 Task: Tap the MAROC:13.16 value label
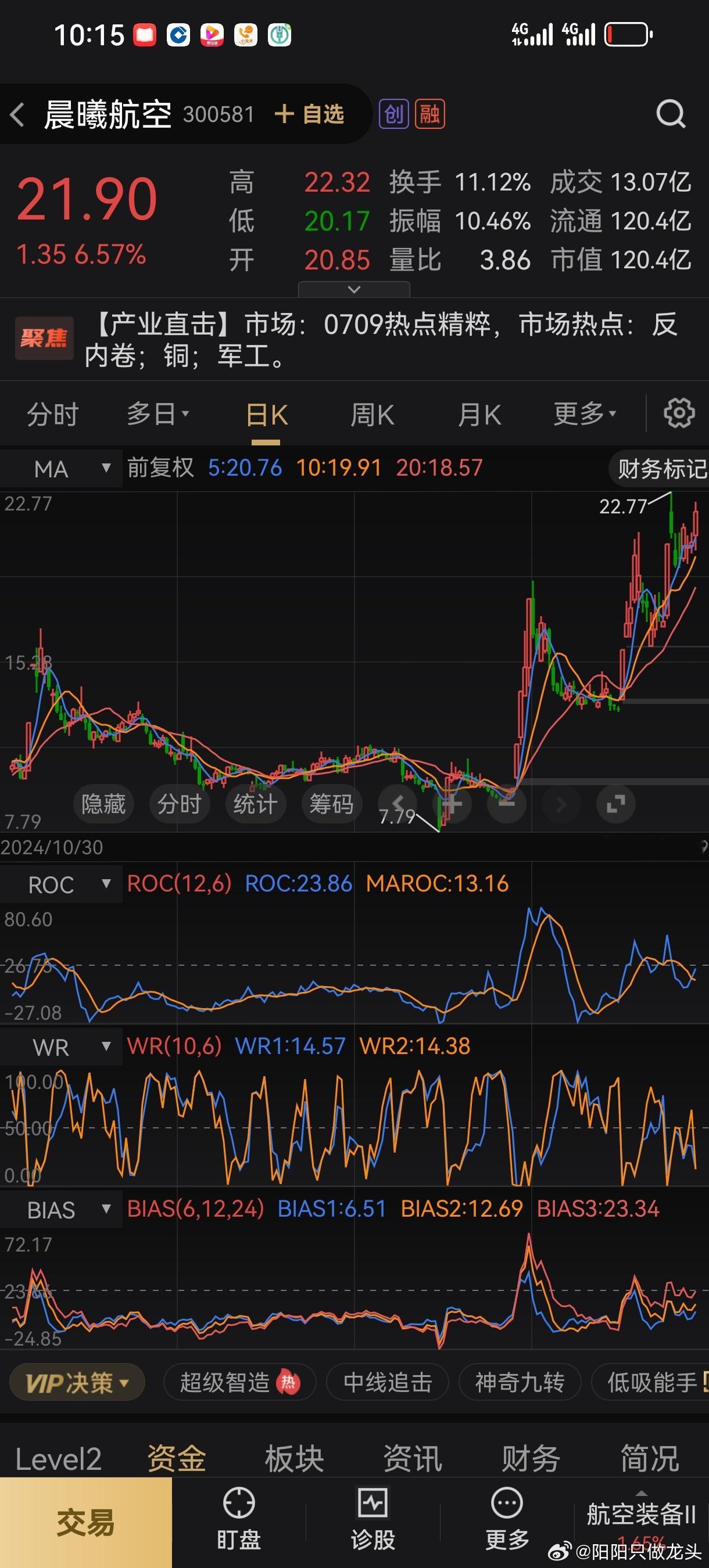[438, 884]
